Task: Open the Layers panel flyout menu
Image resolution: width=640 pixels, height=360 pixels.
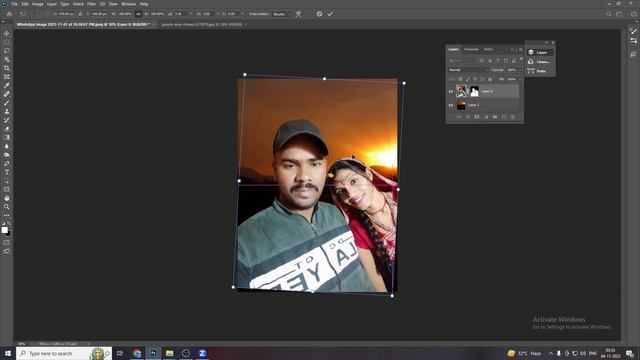Action: 520,49
